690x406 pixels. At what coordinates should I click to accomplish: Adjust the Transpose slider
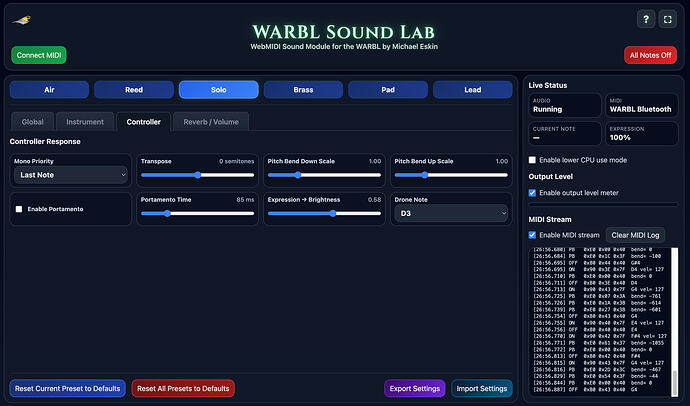[198, 175]
